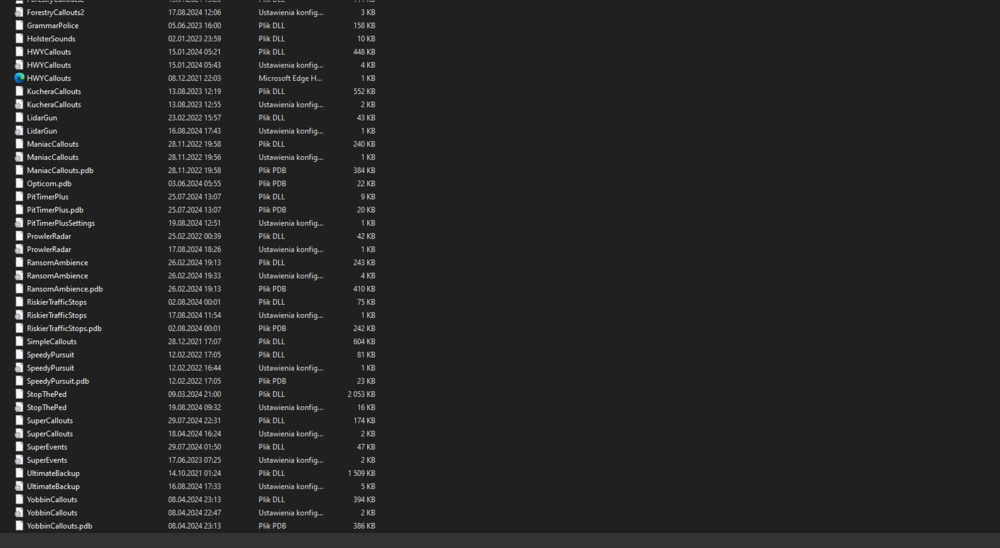
Task: Click the file icon of the 1 509 KB UltimateBackup DLL
Action: [x=19, y=473]
